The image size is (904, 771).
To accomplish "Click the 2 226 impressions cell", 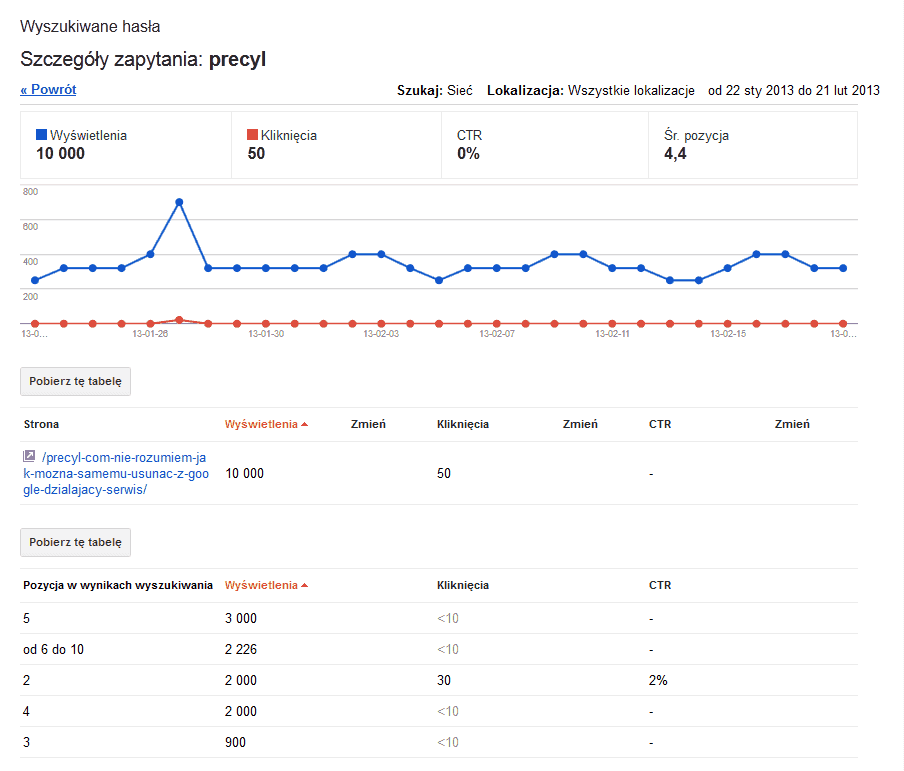I will (241, 649).
